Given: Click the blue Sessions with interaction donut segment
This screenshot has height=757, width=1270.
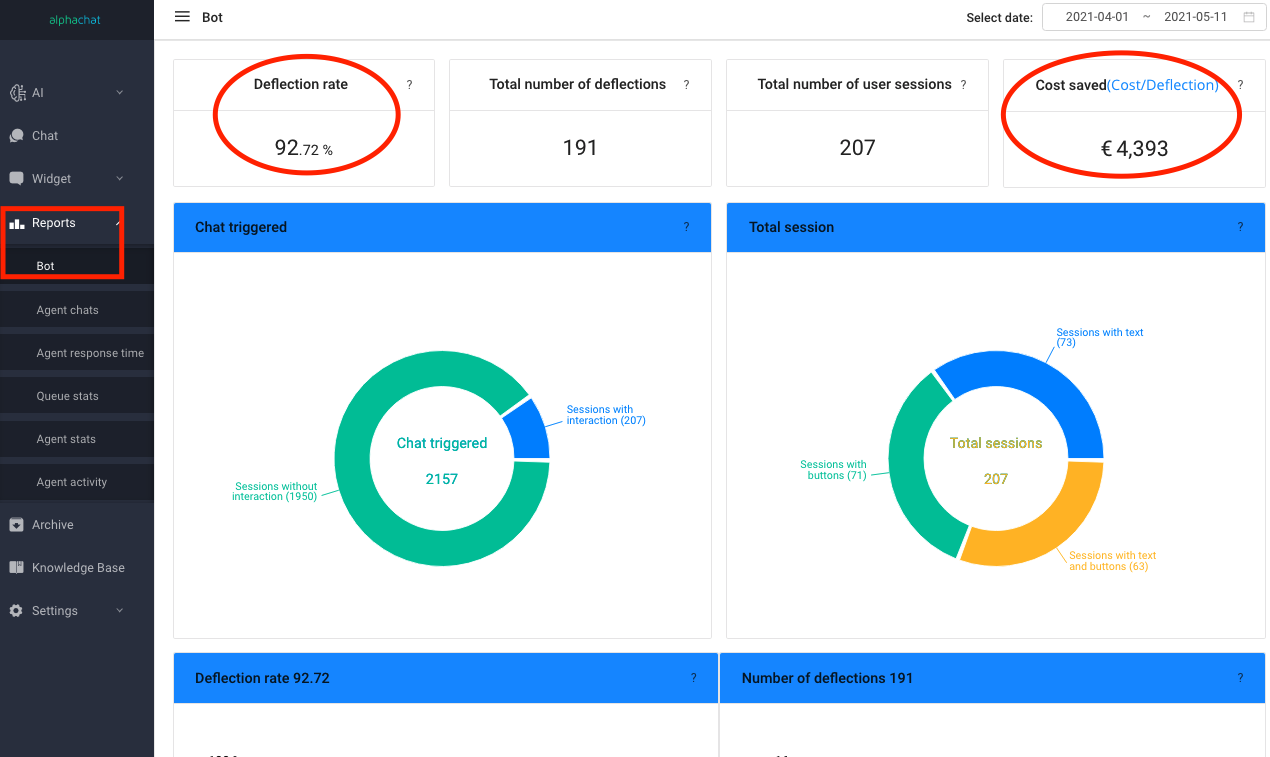Looking at the screenshot, I should point(528,430).
